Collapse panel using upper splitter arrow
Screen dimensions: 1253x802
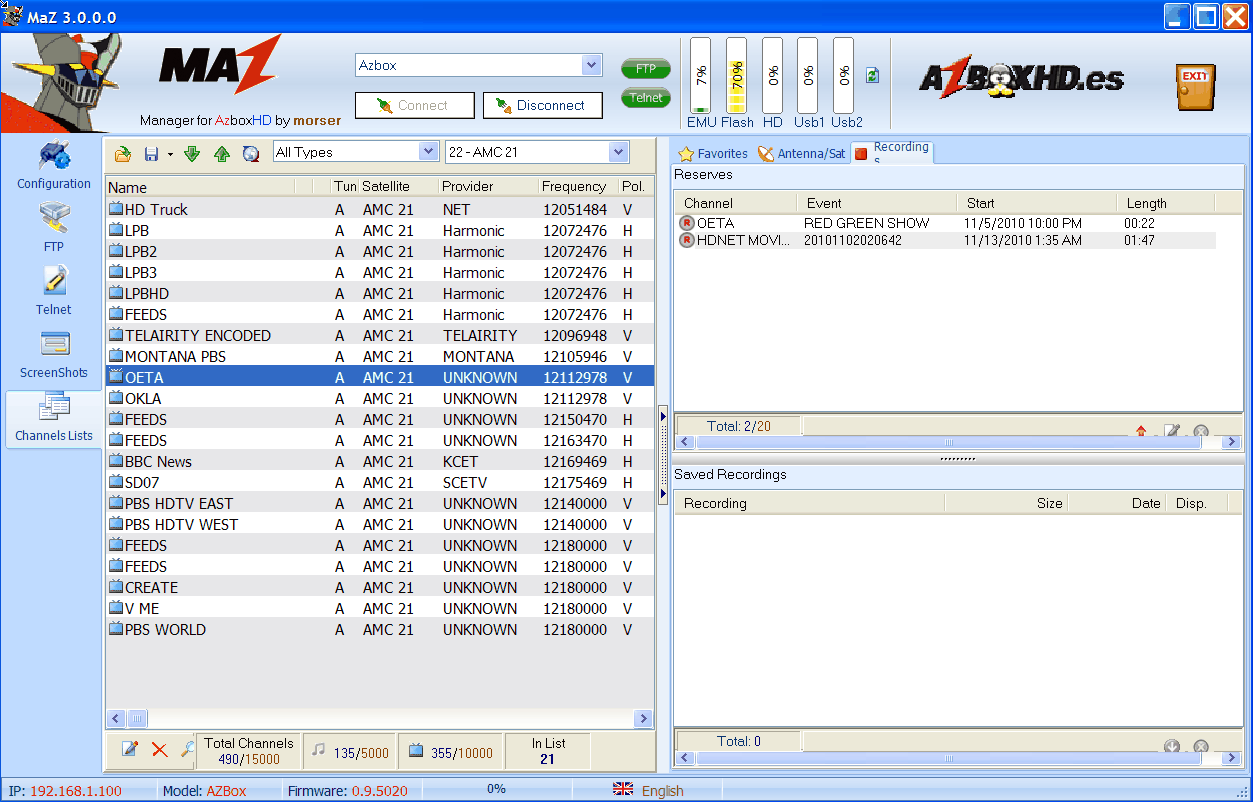662,415
